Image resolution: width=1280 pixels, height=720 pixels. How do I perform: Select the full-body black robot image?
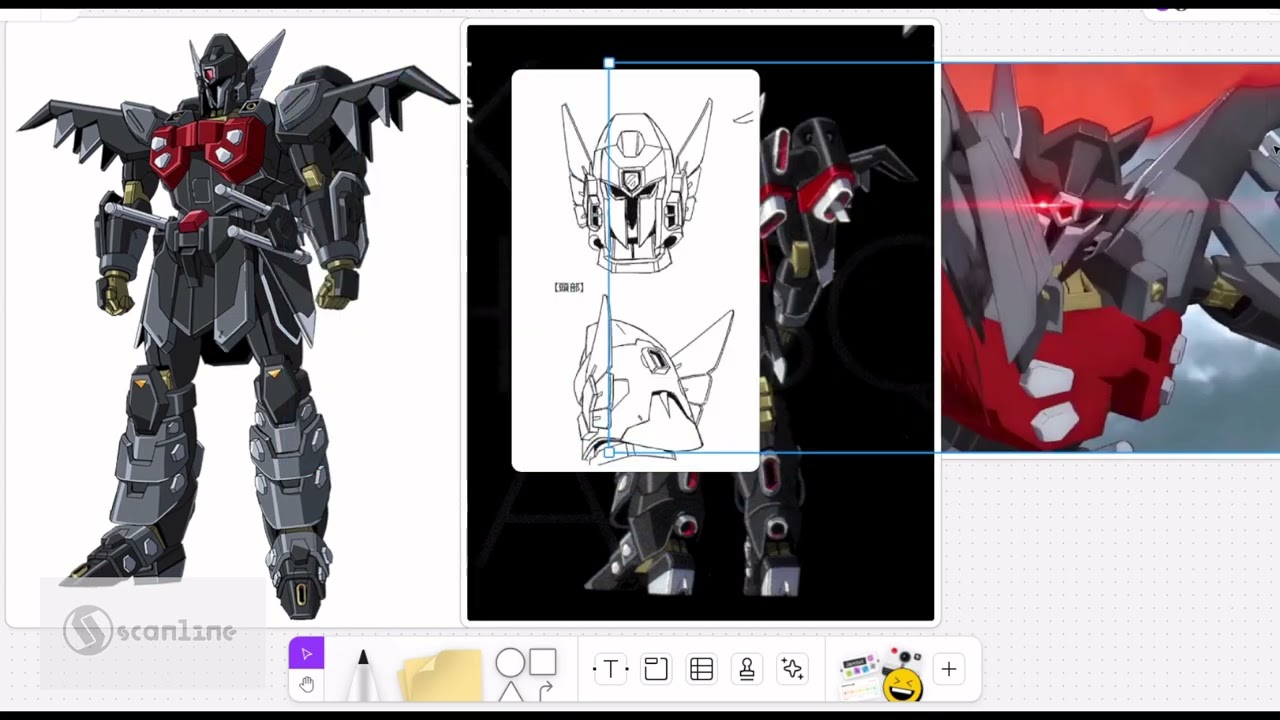tap(234, 323)
